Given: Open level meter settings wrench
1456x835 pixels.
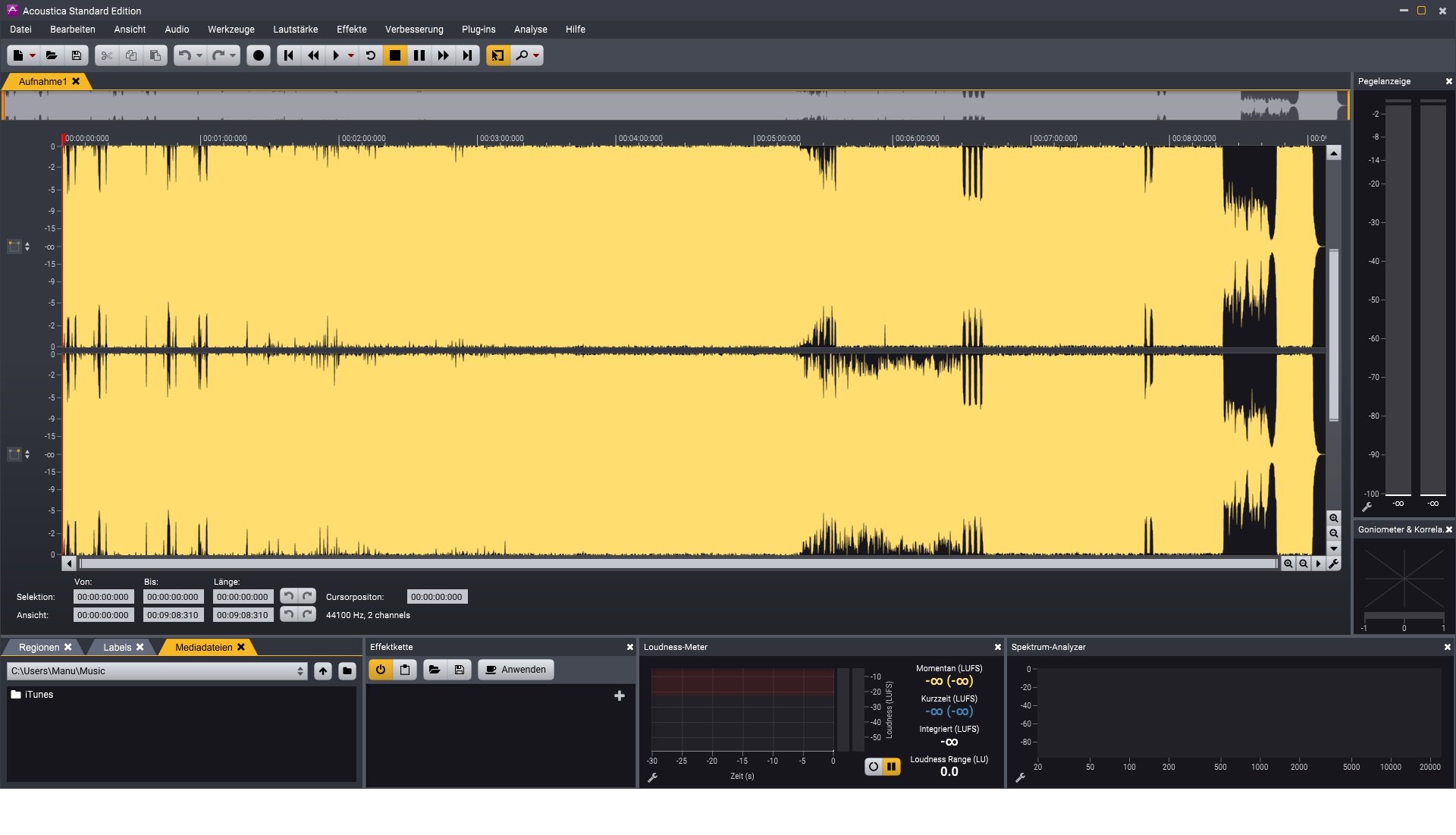Looking at the screenshot, I should click(1367, 507).
